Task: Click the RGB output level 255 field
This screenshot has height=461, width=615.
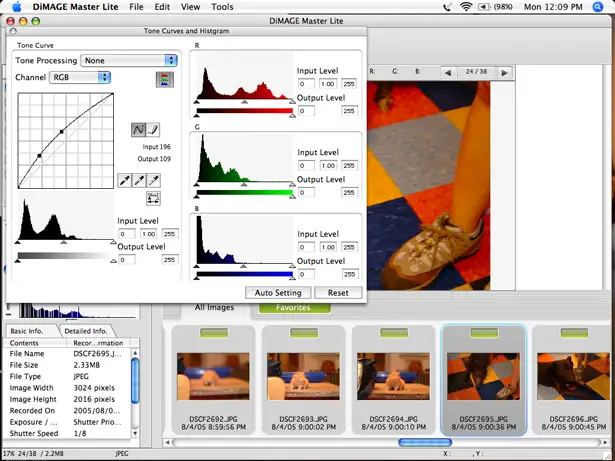Action: click(x=169, y=260)
